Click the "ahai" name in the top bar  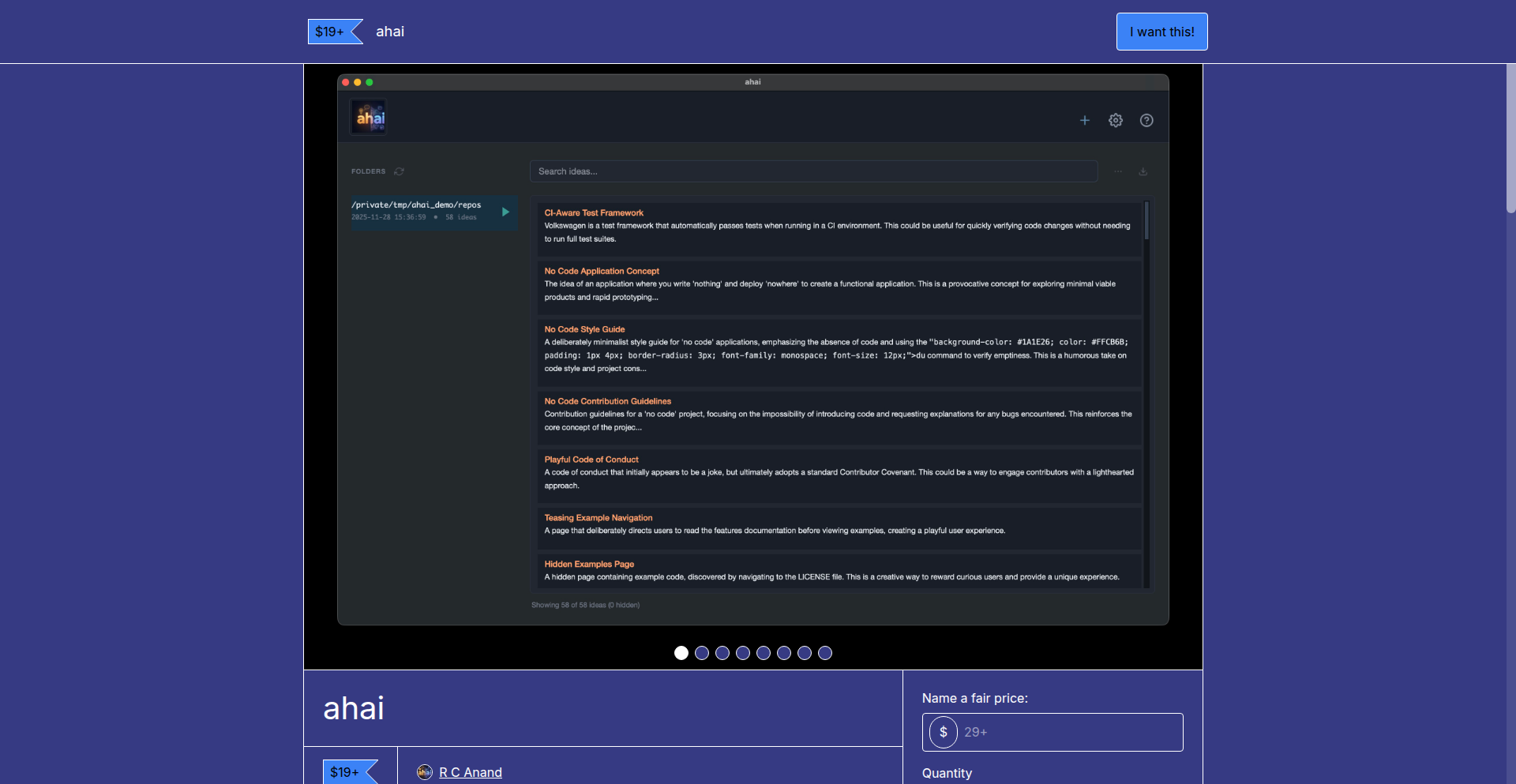click(390, 32)
